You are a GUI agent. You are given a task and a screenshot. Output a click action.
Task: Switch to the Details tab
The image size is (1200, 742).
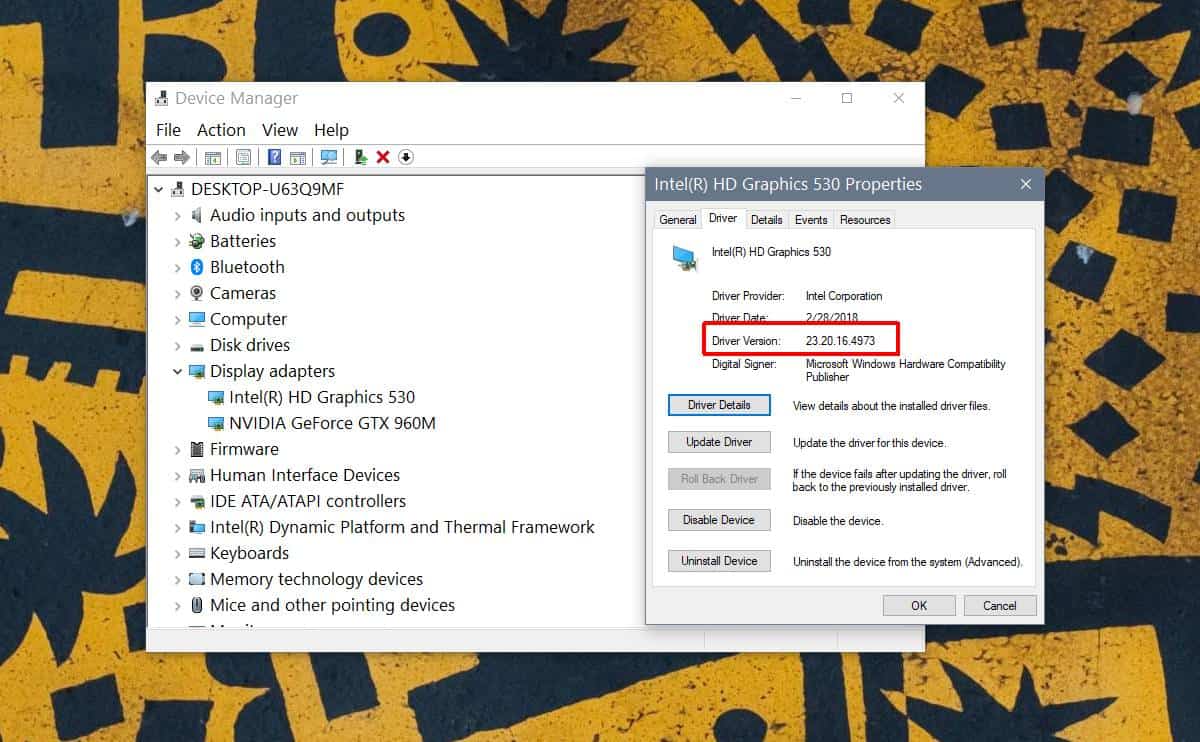tap(767, 220)
